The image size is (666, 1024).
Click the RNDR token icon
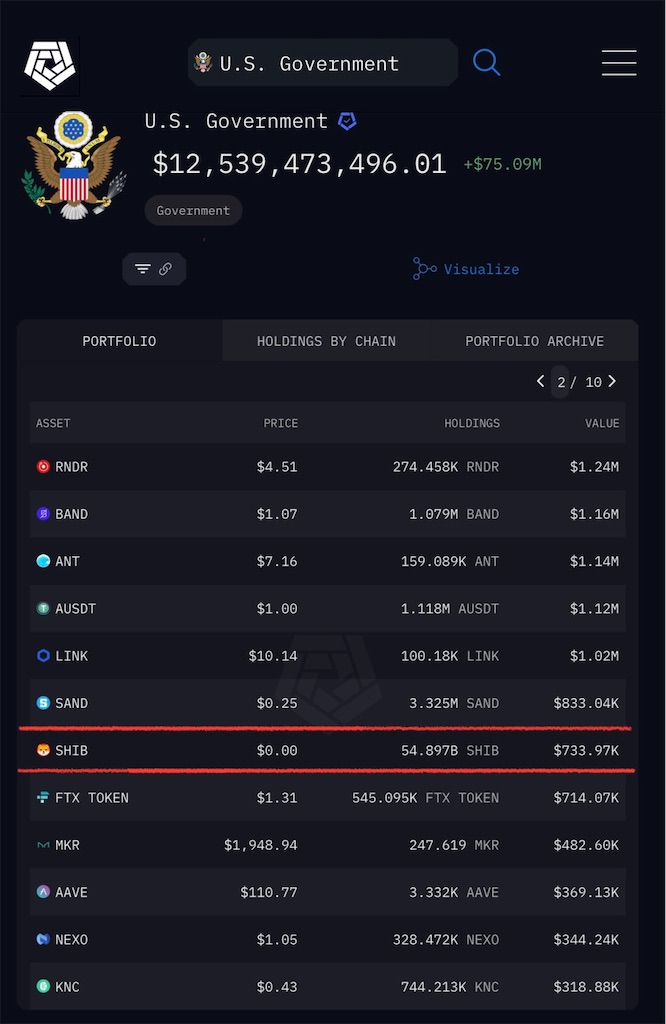point(43,467)
